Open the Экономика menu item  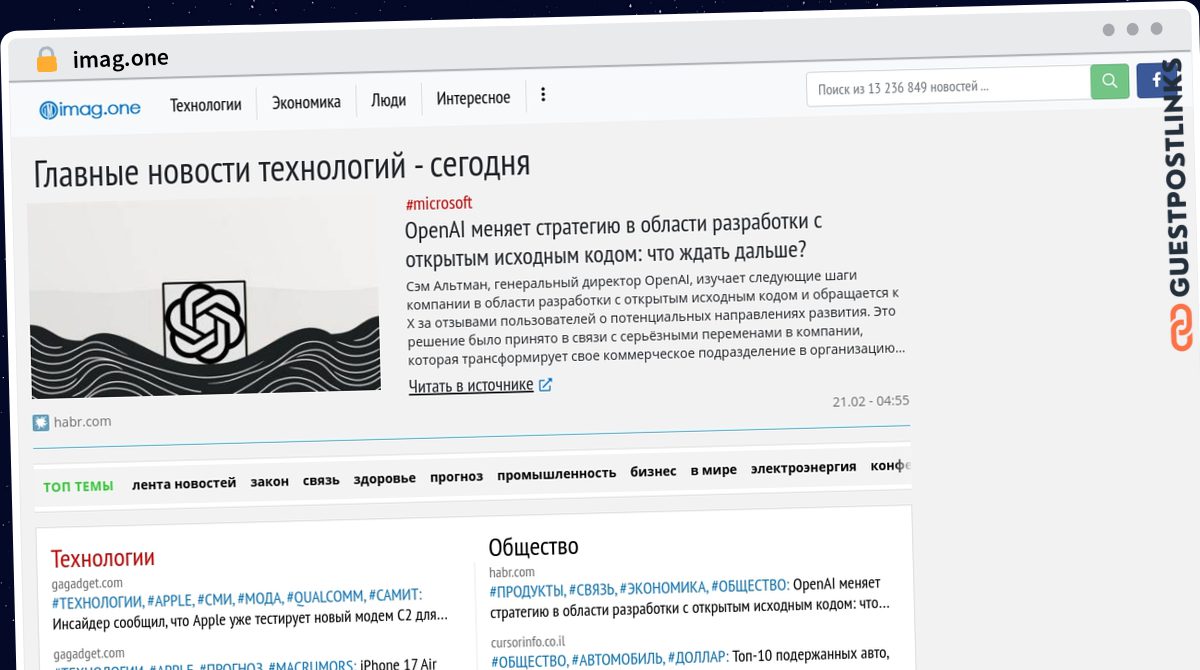[306, 102]
